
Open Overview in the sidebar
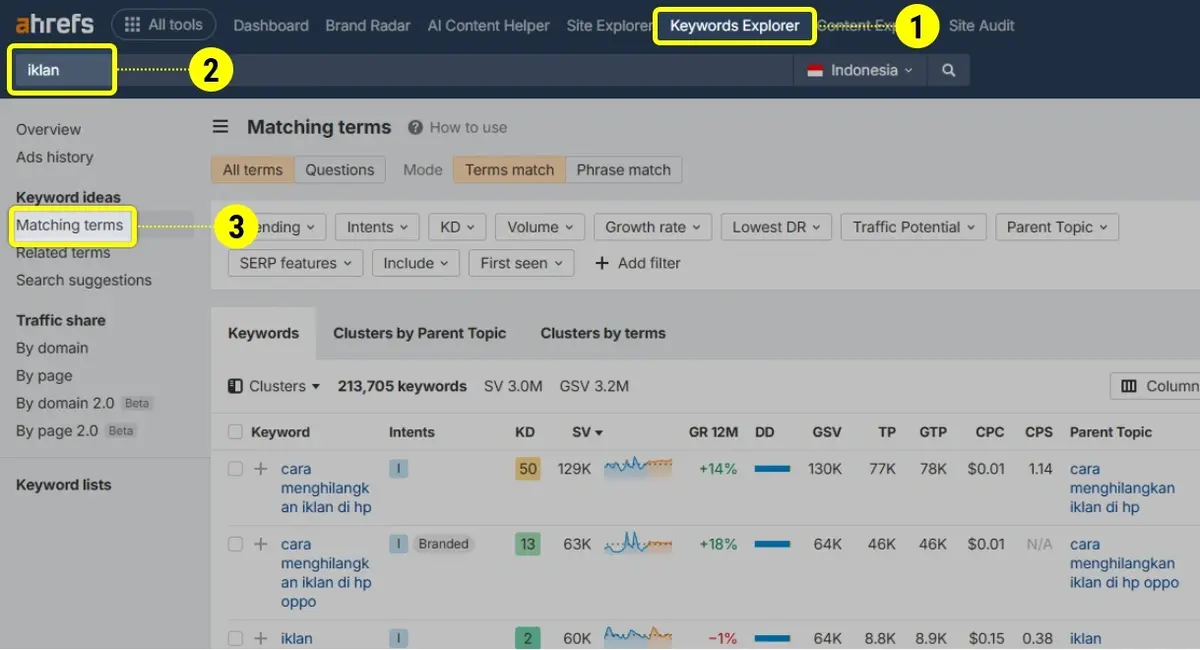coord(48,129)
